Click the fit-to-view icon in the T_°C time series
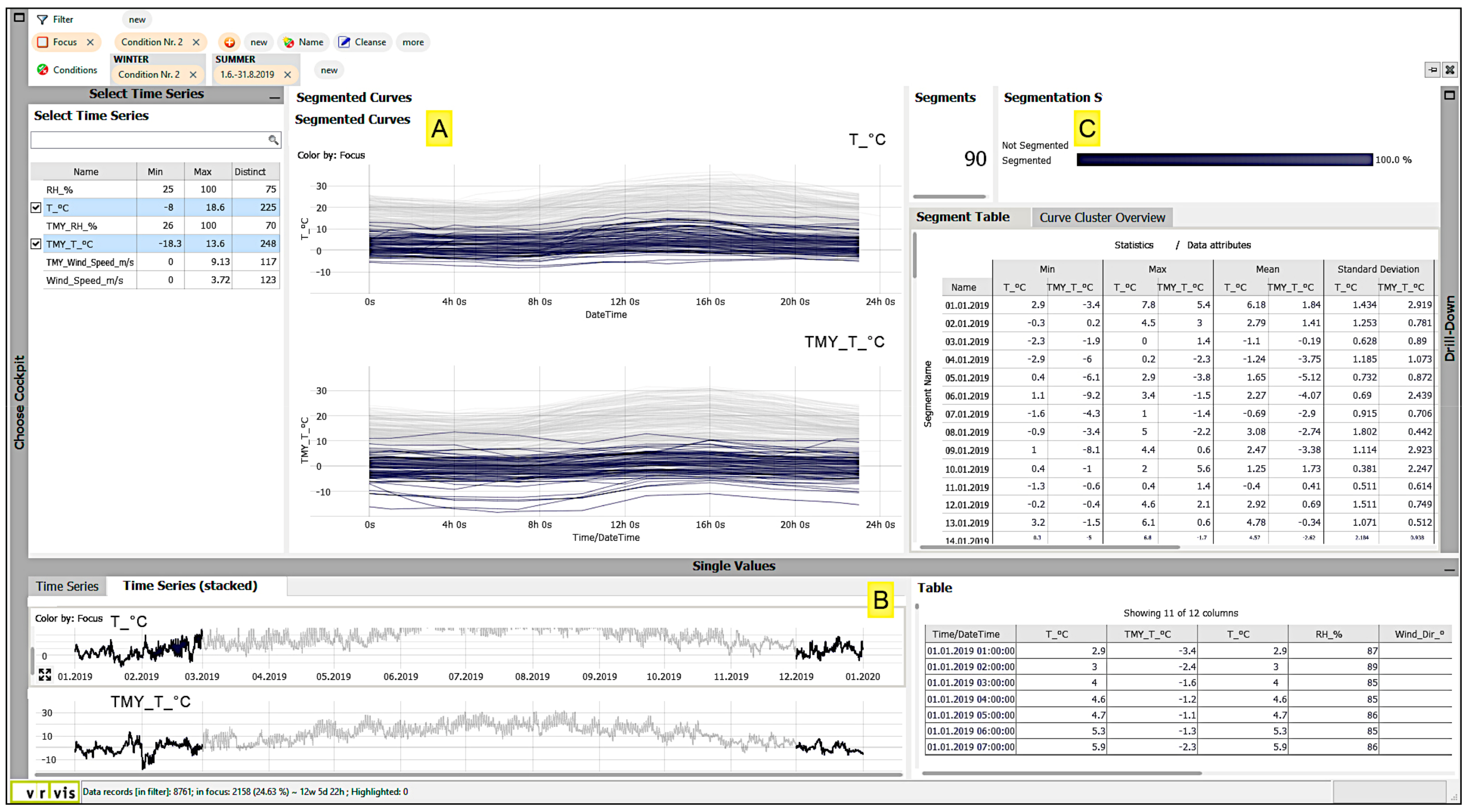The height and width of the screenshot is (812, 1469). pyautogui.click(x=45, y=675)
